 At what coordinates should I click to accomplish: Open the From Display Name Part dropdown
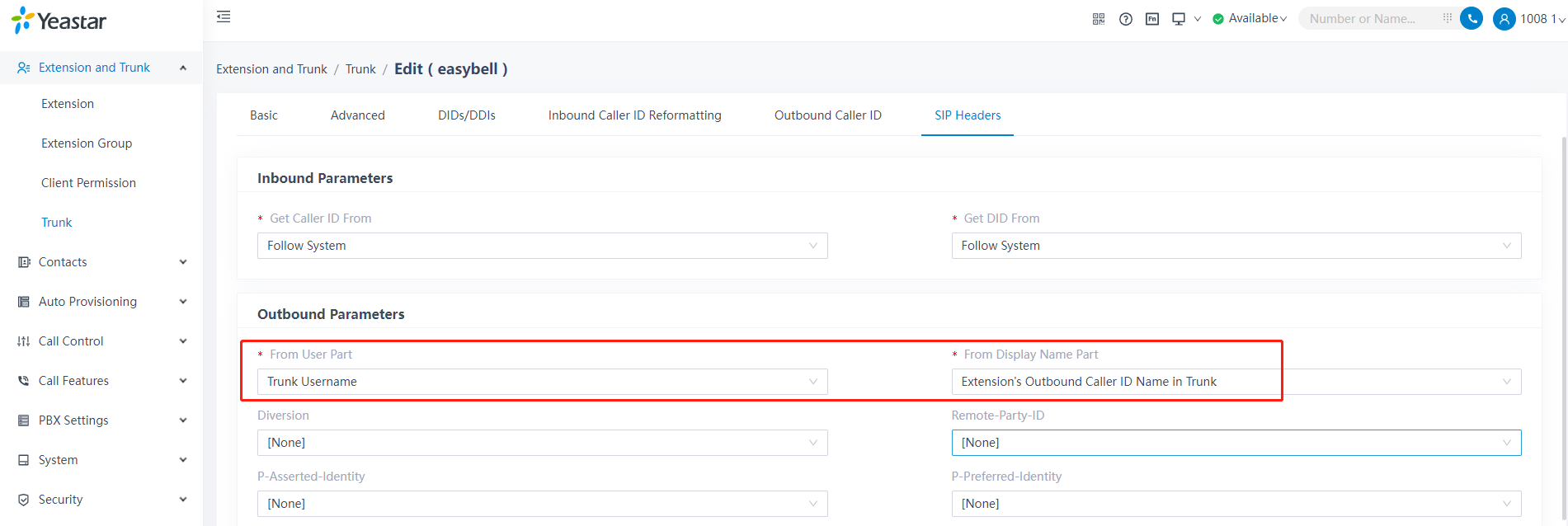pyautogui.click(x=1236, y=382)
